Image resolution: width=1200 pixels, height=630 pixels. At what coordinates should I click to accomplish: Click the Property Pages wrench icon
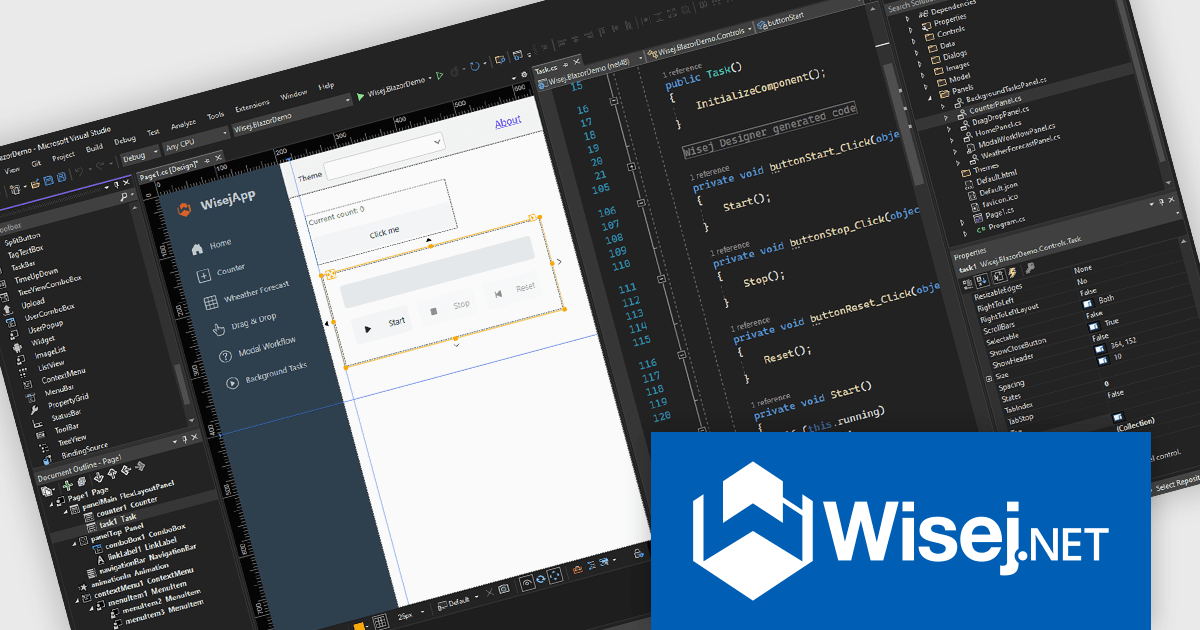click(x=1031, y=267)
